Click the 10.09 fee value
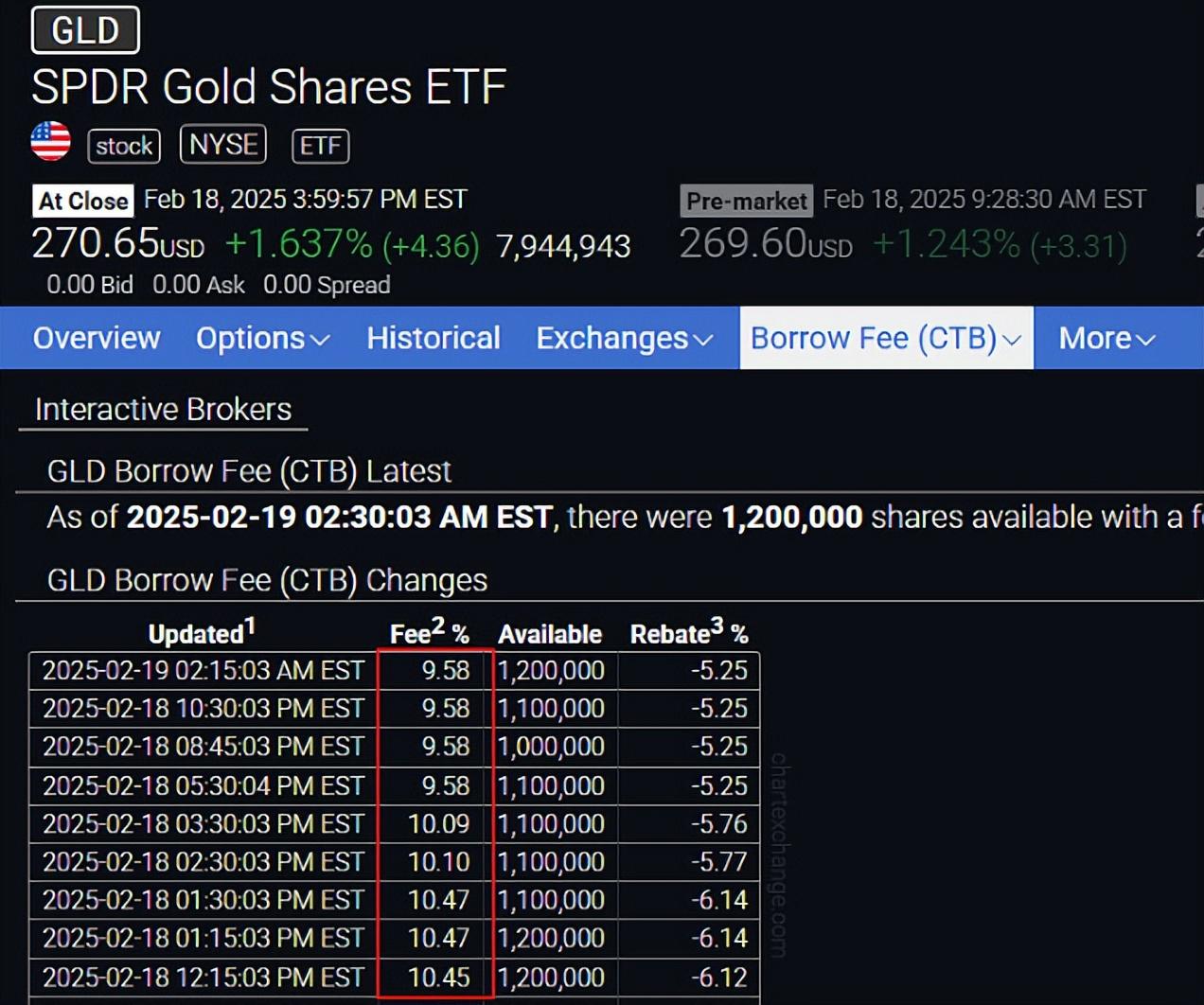 click(x=438, y=823)
